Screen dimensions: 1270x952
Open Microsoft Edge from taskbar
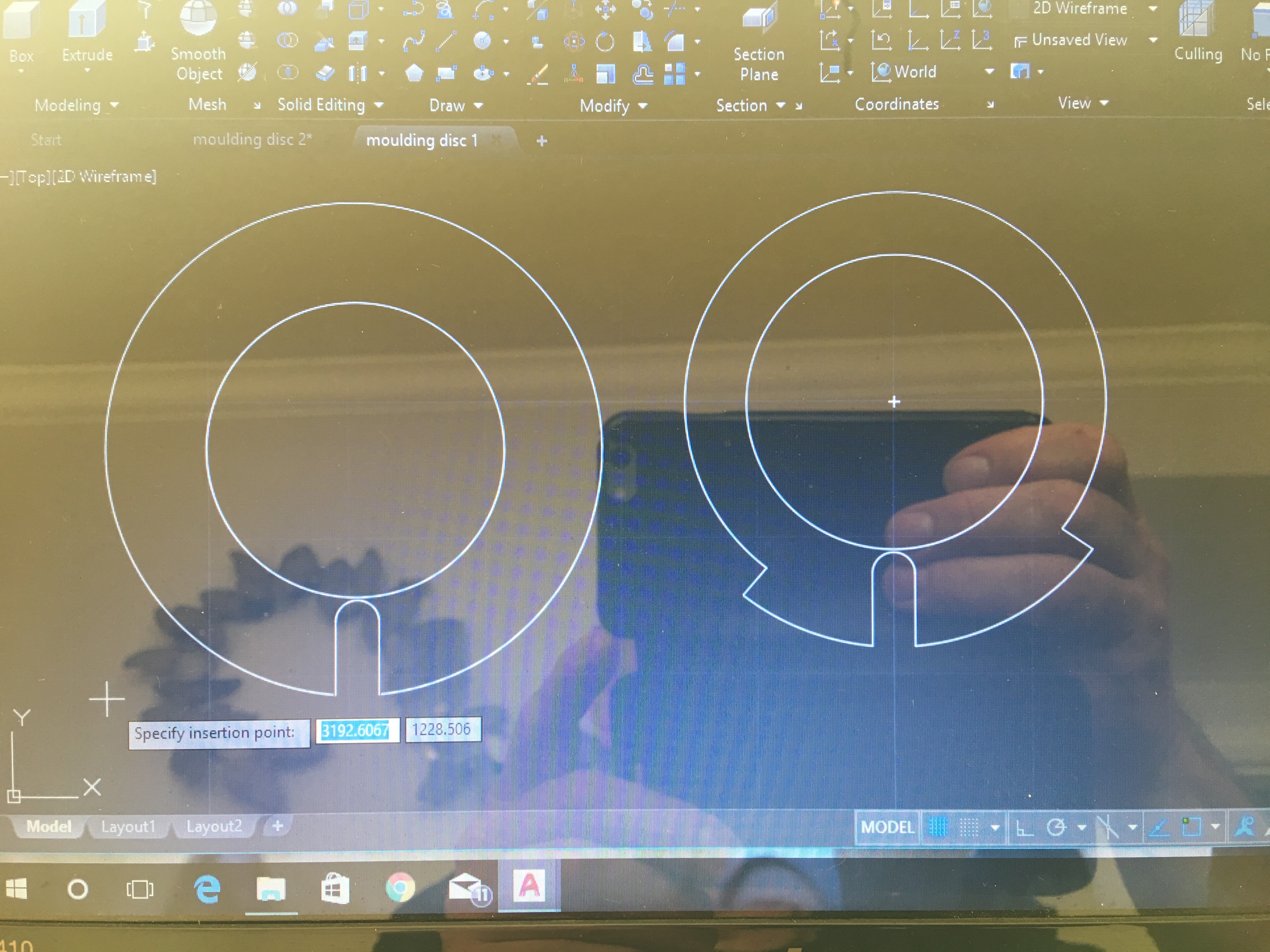tap(207, 889)
